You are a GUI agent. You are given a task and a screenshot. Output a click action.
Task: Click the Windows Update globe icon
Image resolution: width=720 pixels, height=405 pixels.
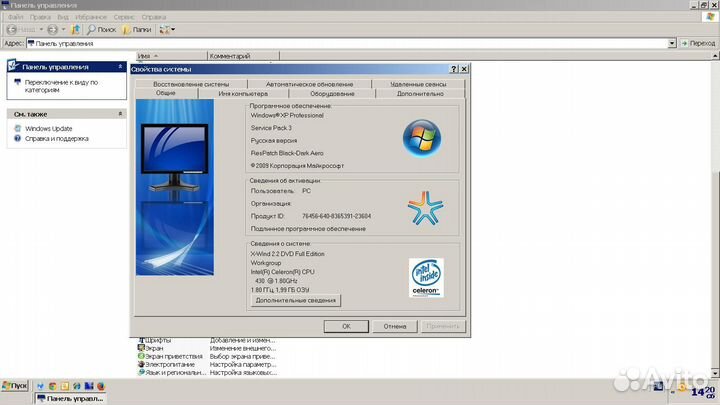tap(17, 128)
